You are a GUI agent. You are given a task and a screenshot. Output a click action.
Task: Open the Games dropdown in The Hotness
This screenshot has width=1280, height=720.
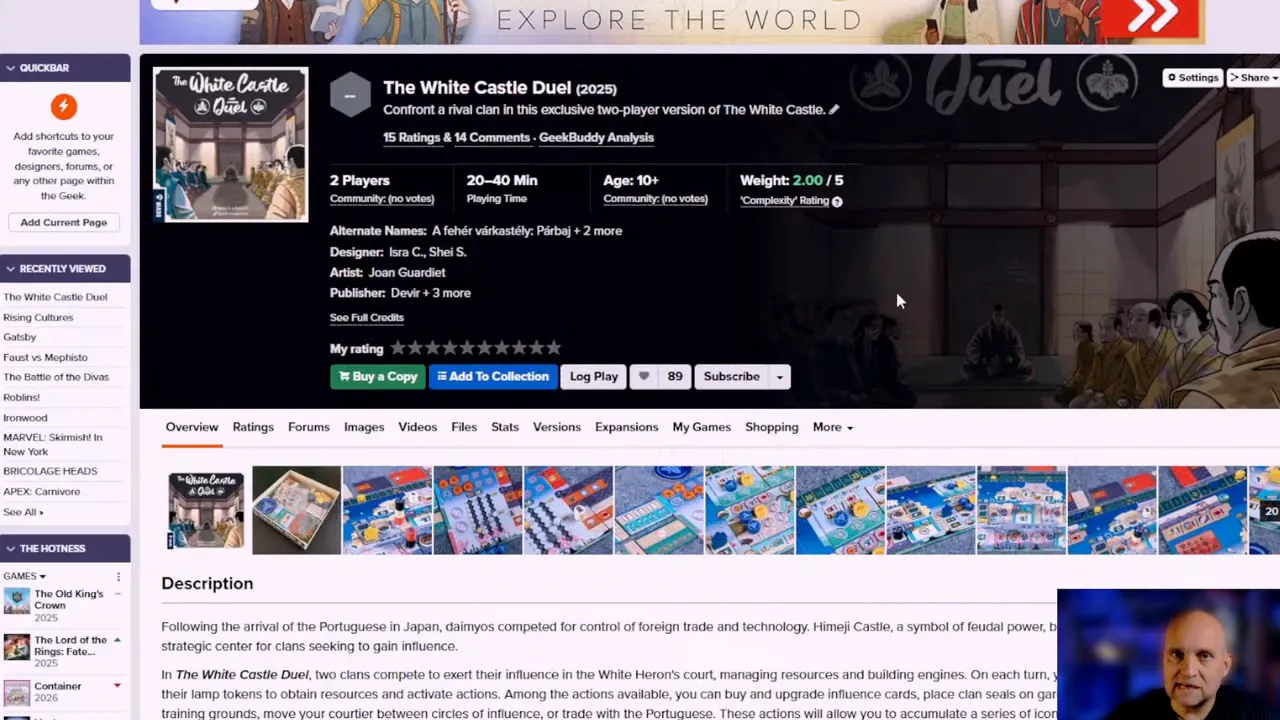[24, 576]
